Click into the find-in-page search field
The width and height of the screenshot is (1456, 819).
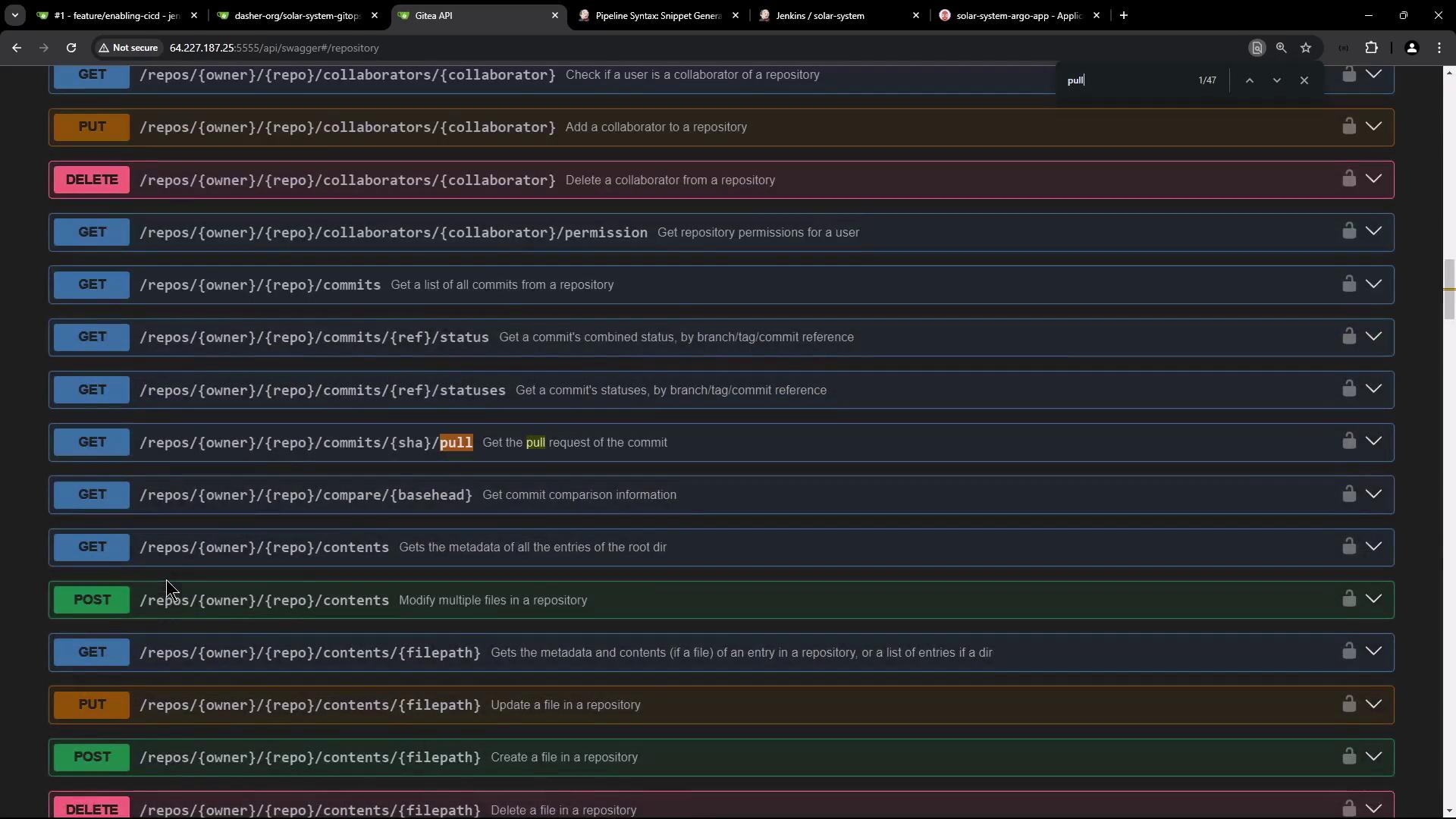(x=1122, y=80)
